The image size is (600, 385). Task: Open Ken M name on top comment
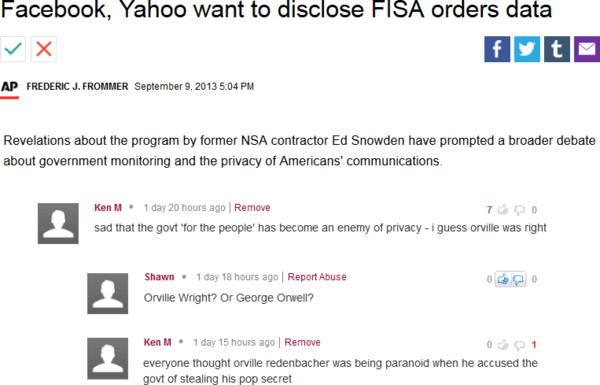(108, 208)
